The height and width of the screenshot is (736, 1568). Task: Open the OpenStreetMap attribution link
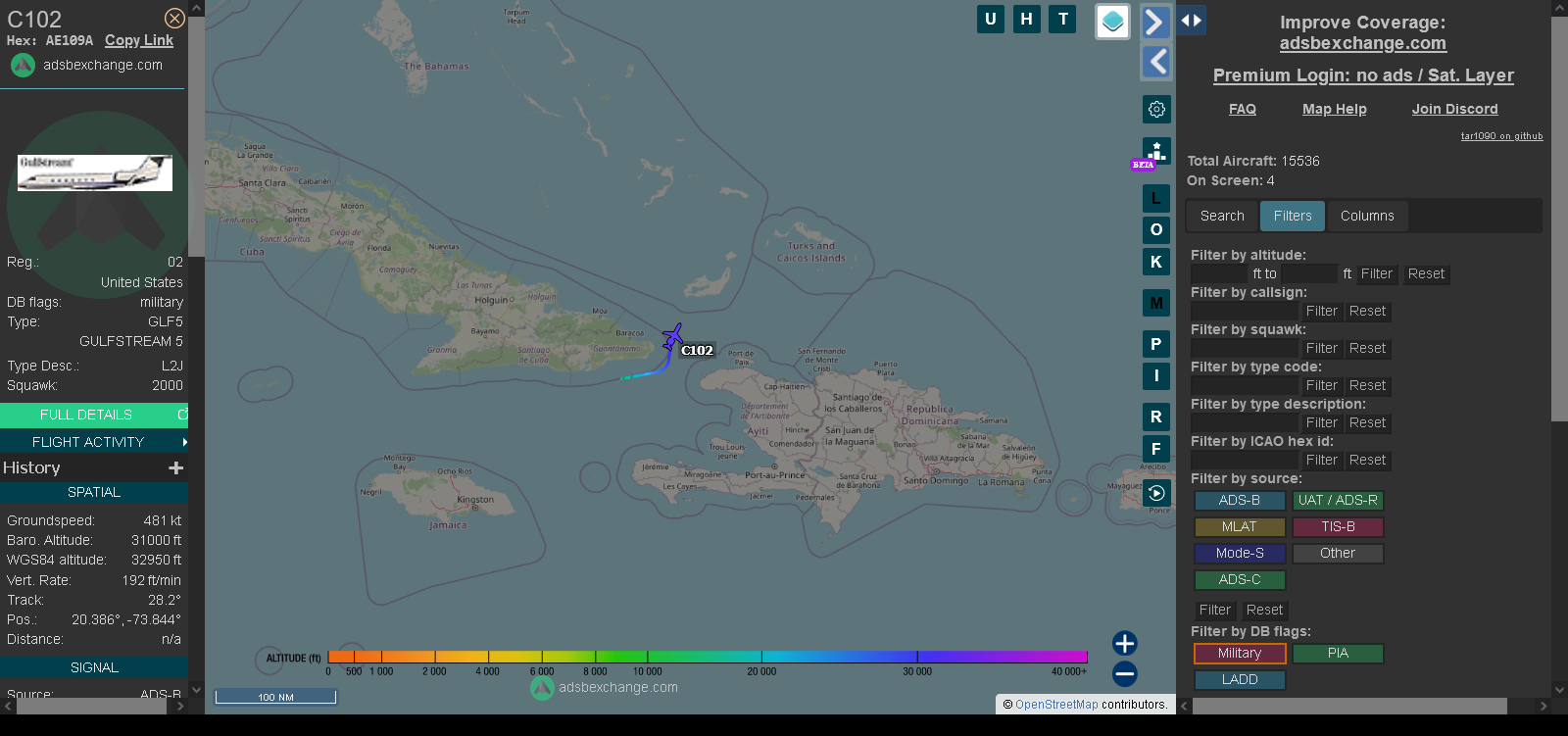click(x=1056, y=704)
